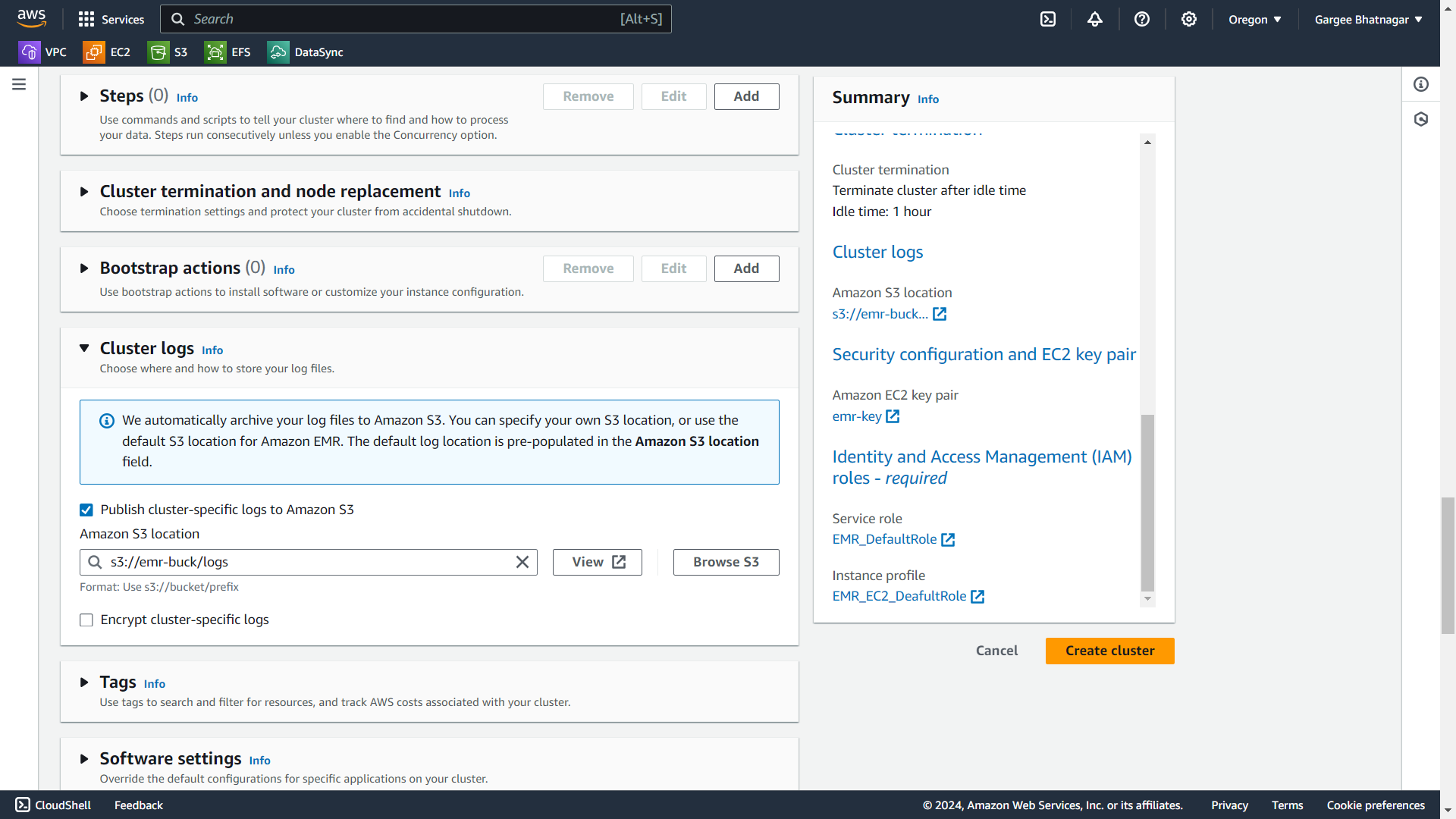Open the left hamburger navigation menu
This screenshot has height=819, width=1456.
click(19, 84)
